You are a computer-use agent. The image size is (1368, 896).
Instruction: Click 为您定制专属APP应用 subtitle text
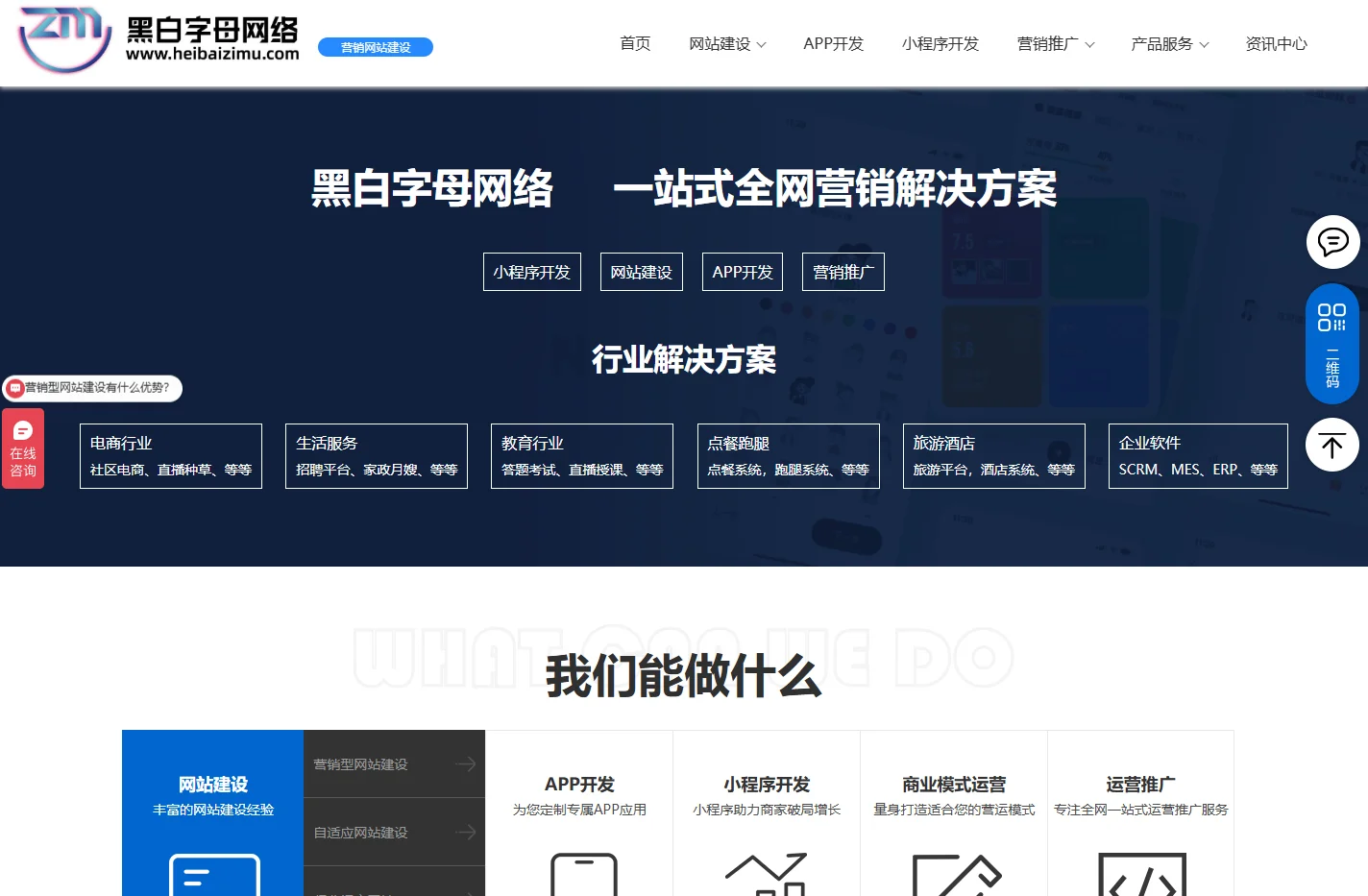(579, 811)
